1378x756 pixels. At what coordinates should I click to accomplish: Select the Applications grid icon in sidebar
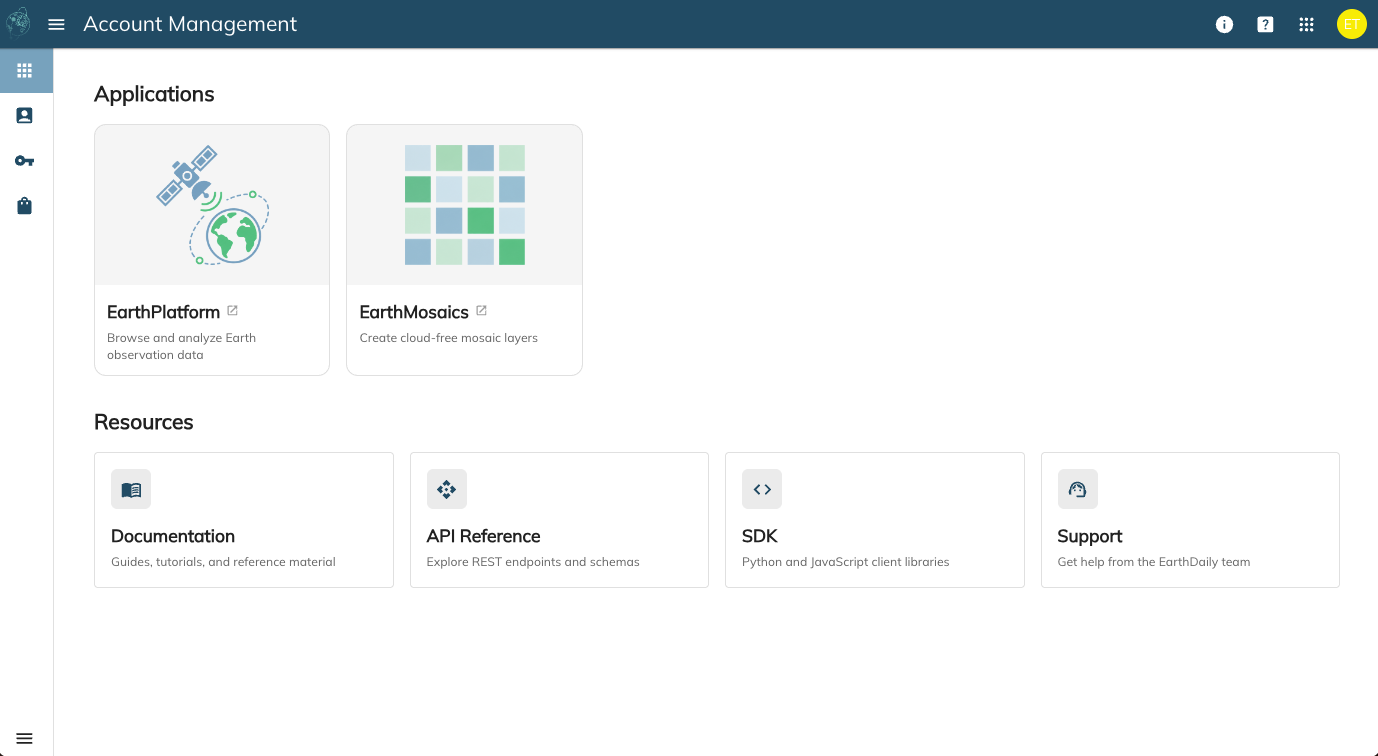click(25, 71)
